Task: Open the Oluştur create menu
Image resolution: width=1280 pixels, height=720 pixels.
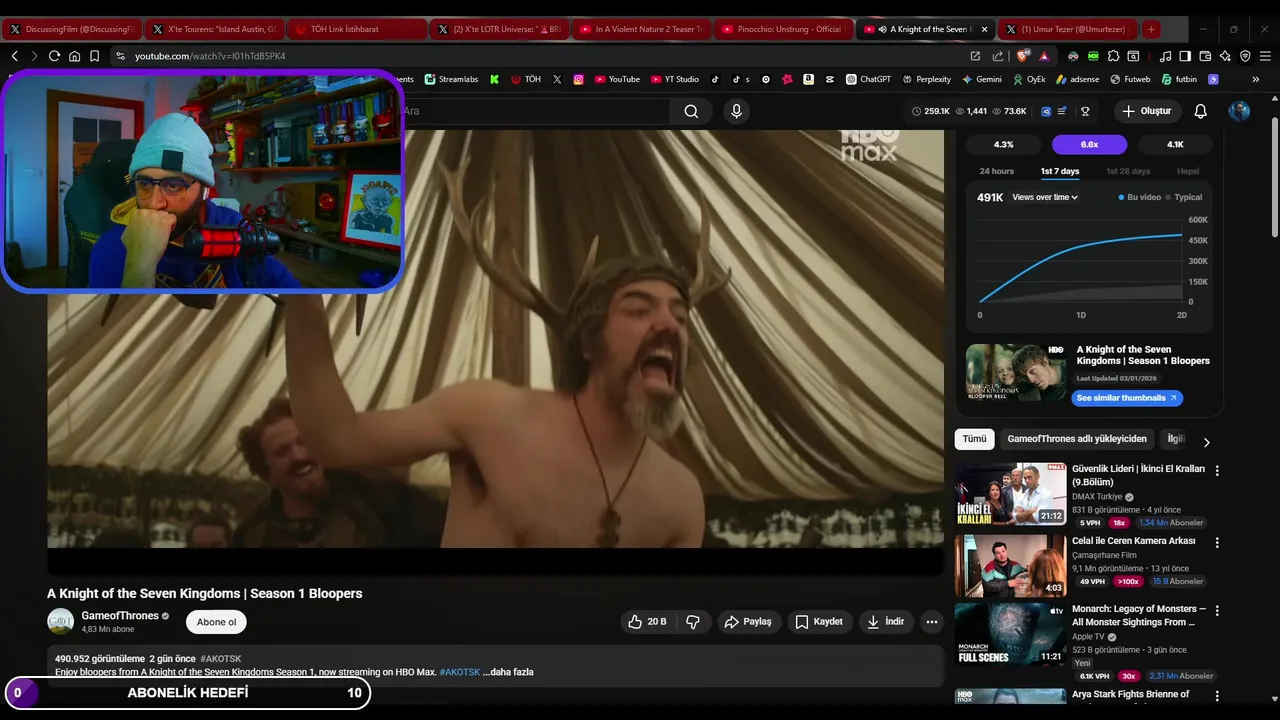Action: 1146,111
